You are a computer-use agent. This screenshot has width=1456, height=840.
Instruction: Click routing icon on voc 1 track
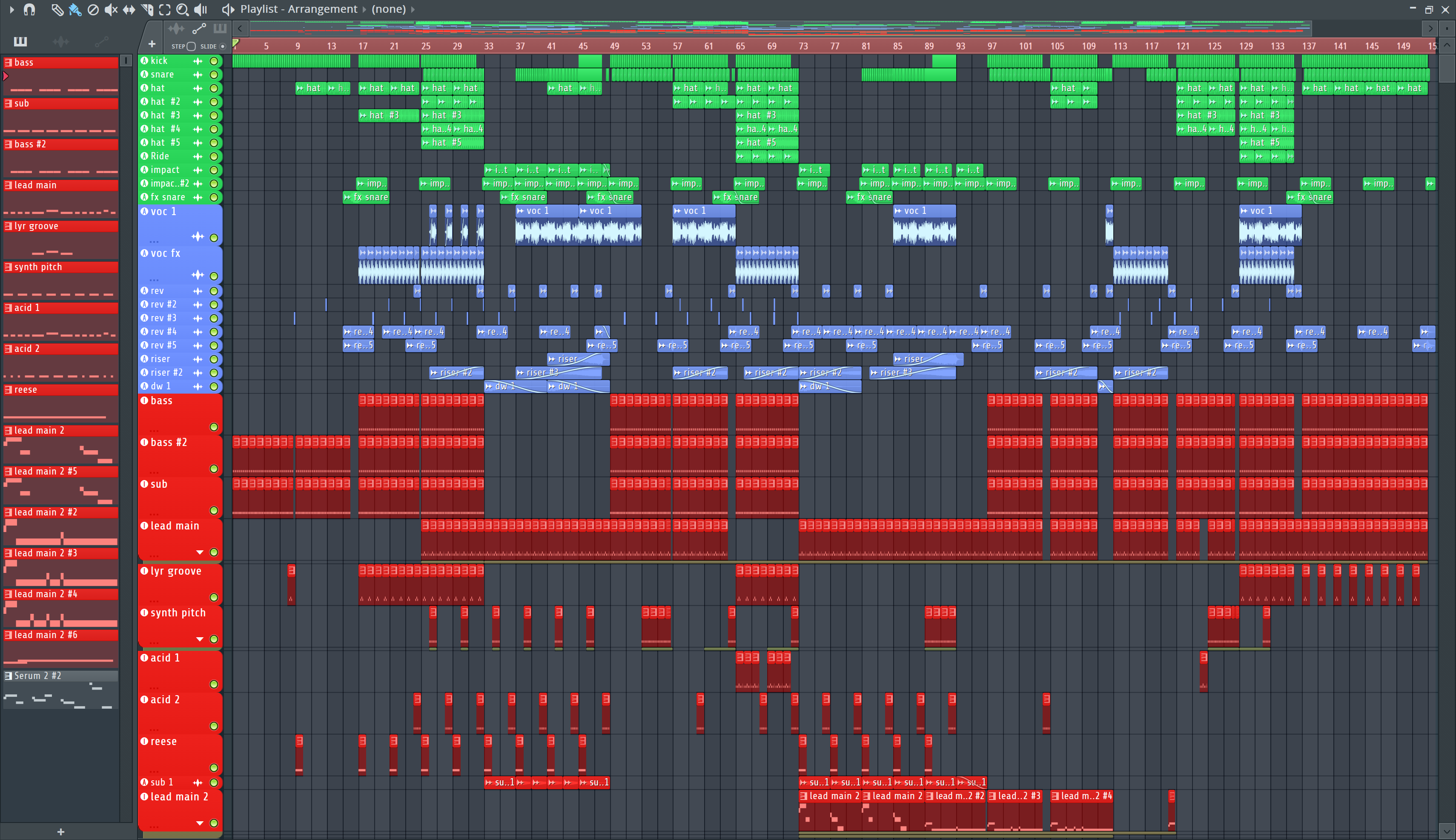tap(198, 236)
